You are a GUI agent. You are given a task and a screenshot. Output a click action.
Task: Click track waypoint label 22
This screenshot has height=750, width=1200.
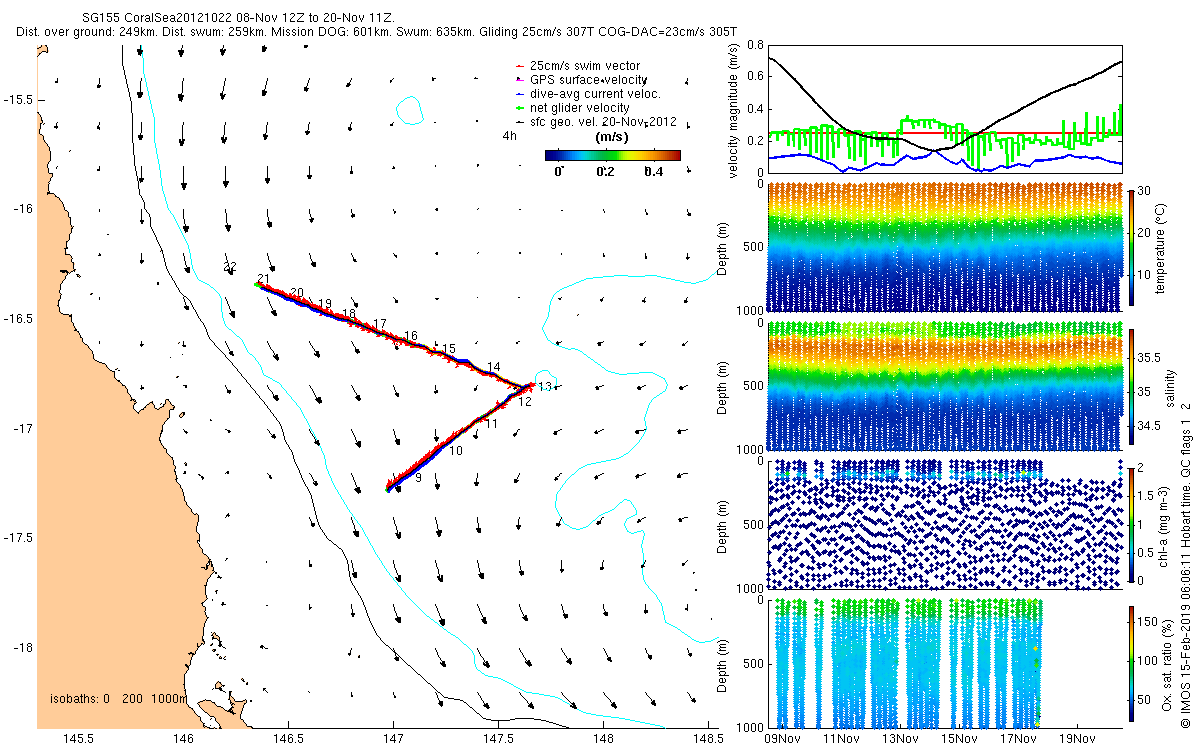(x=230, y=268)
